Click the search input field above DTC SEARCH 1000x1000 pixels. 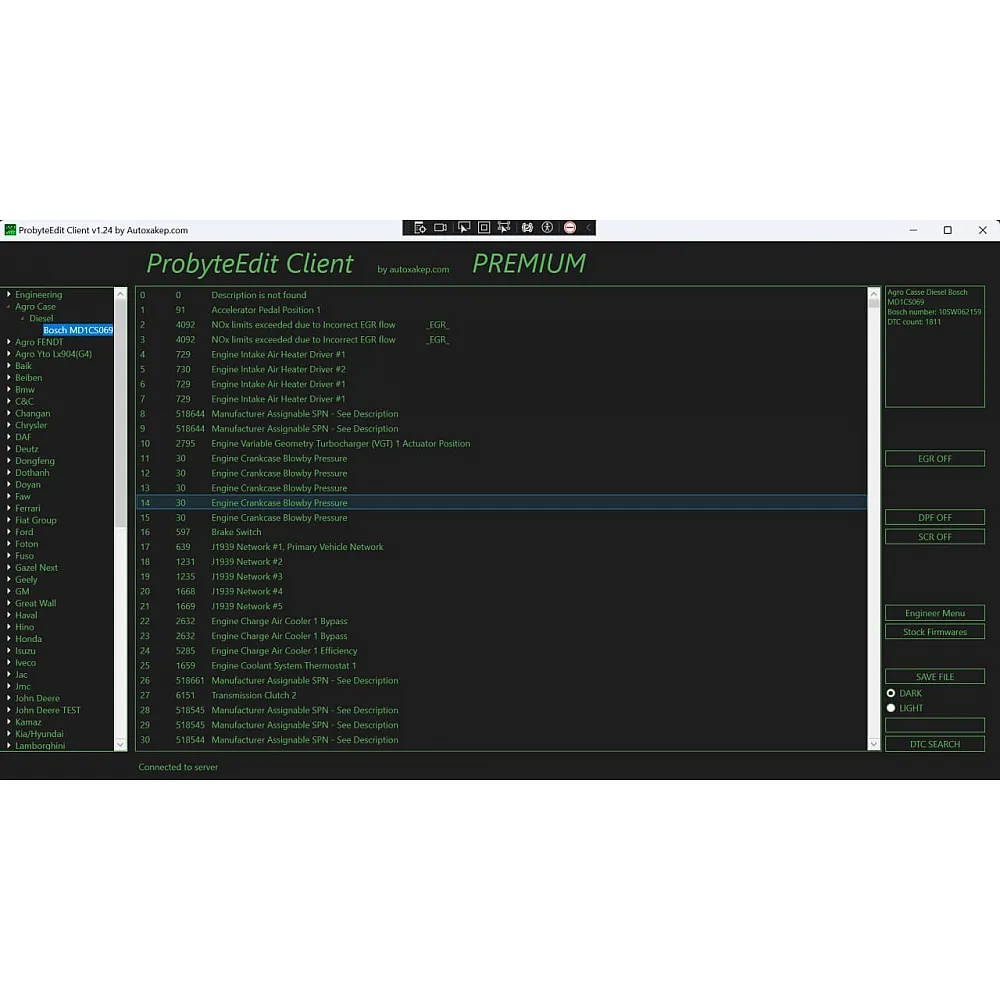click(x=934, y=725)
